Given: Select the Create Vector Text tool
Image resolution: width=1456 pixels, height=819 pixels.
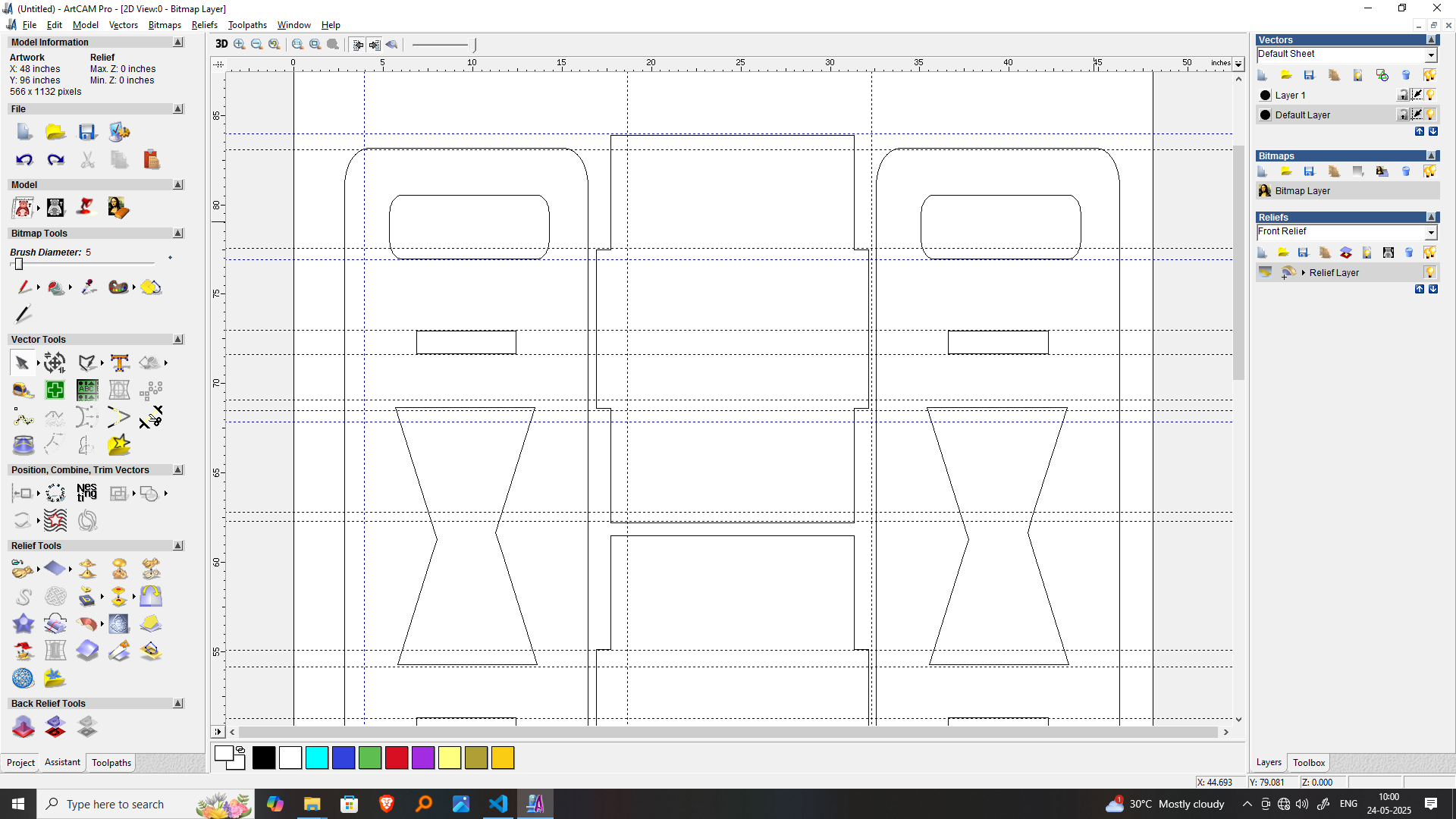Looking at the screenshot, I should [x=119, y=363].
